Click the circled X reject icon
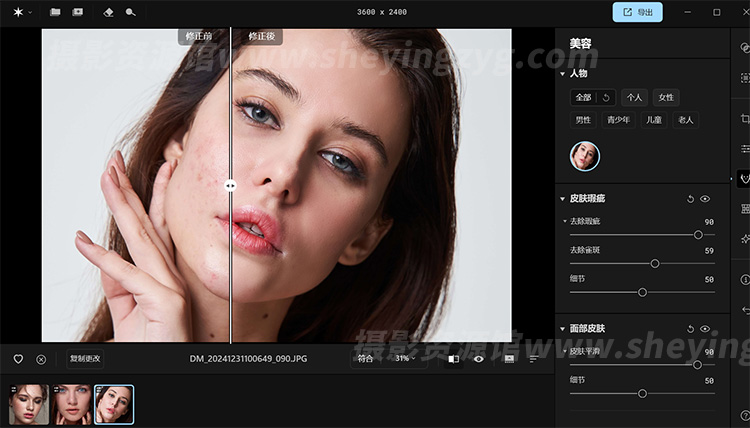Image resolution: width=750 pixels, height=428 pixels. click(41, 359)
